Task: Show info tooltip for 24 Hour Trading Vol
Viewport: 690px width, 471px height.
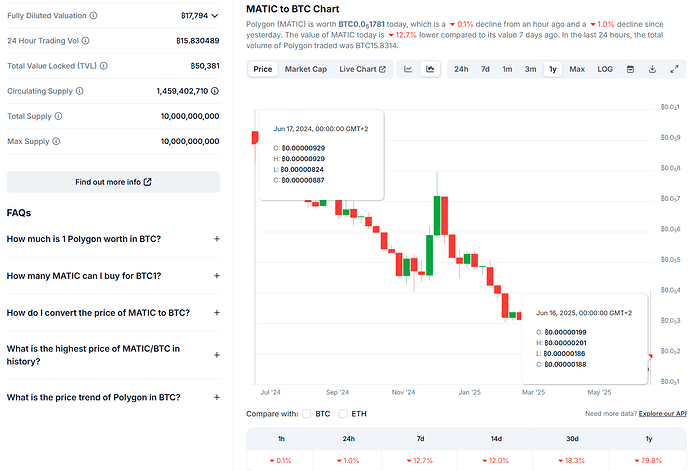Action: click(x=86, y=40)
